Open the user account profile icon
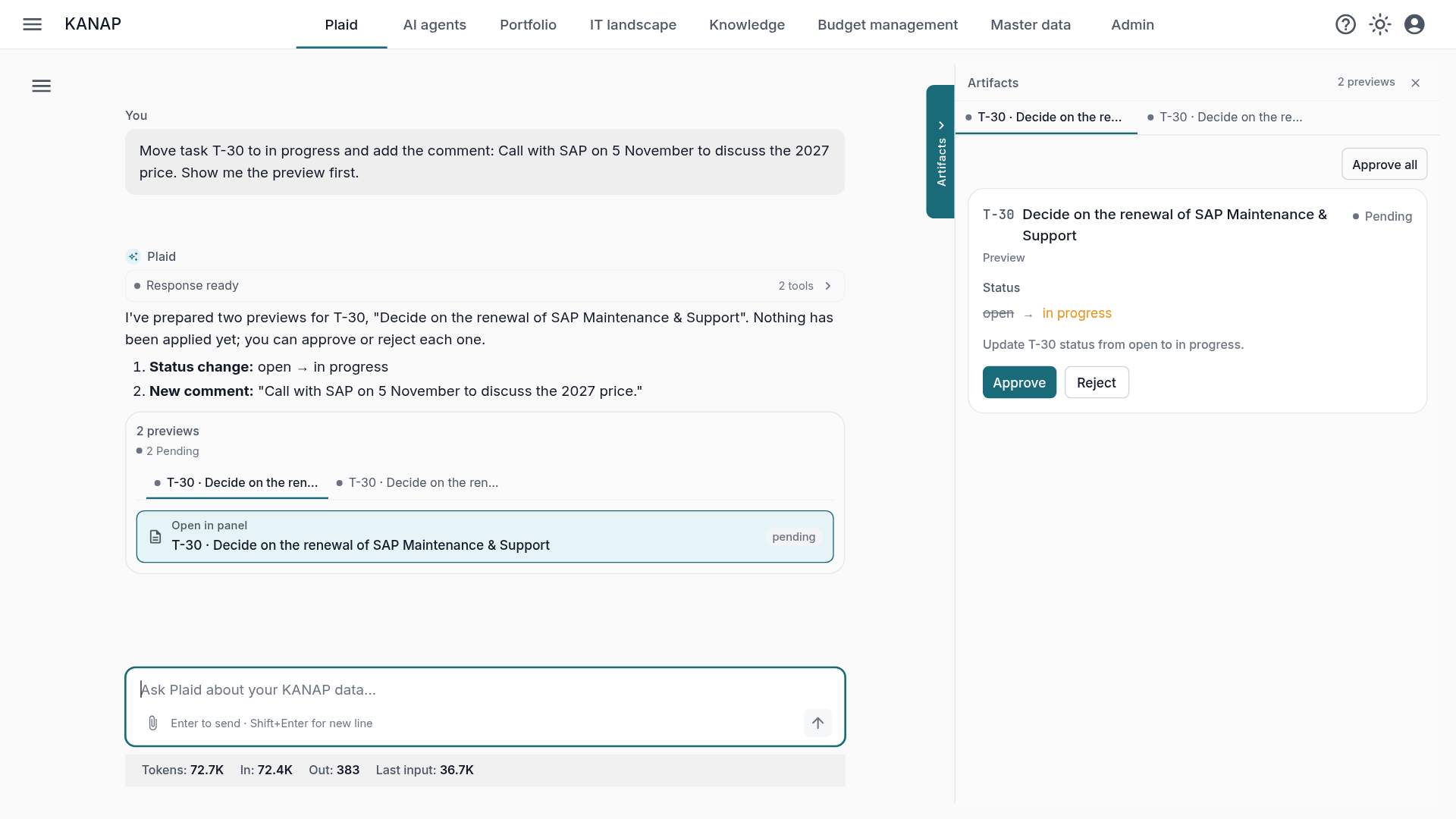 [1414, 24]
